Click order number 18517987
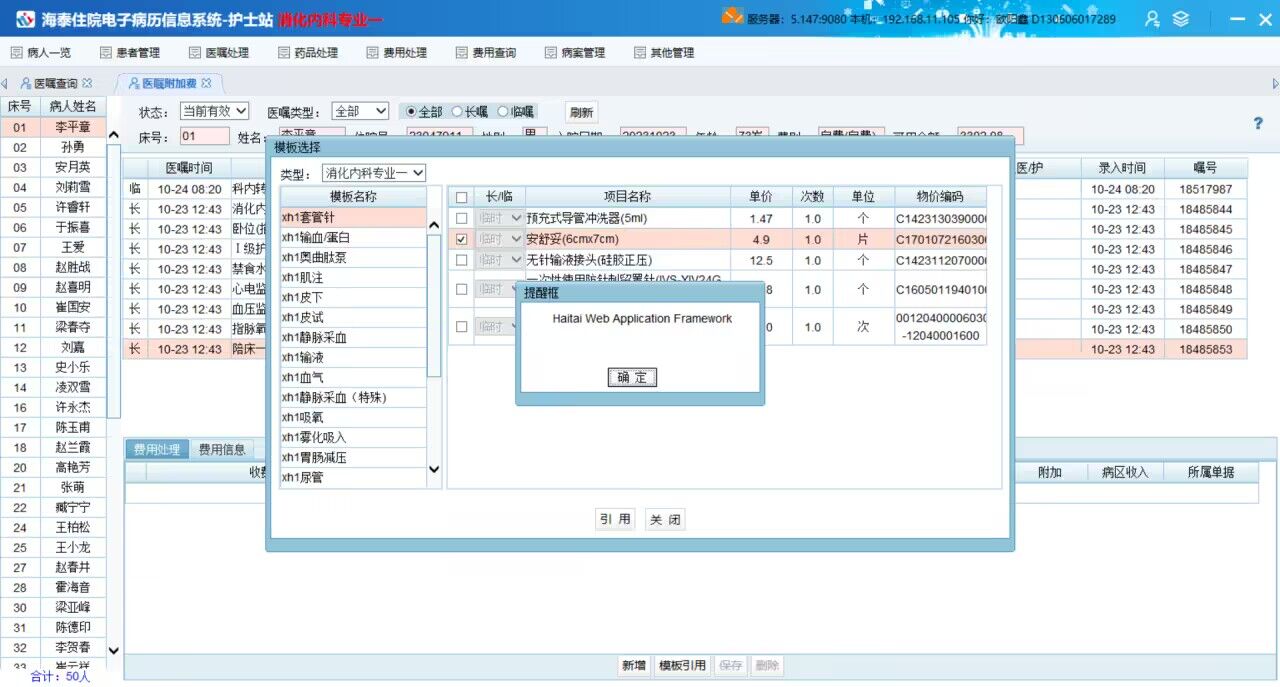The image size is (1280, 687). coord(1205,189)
